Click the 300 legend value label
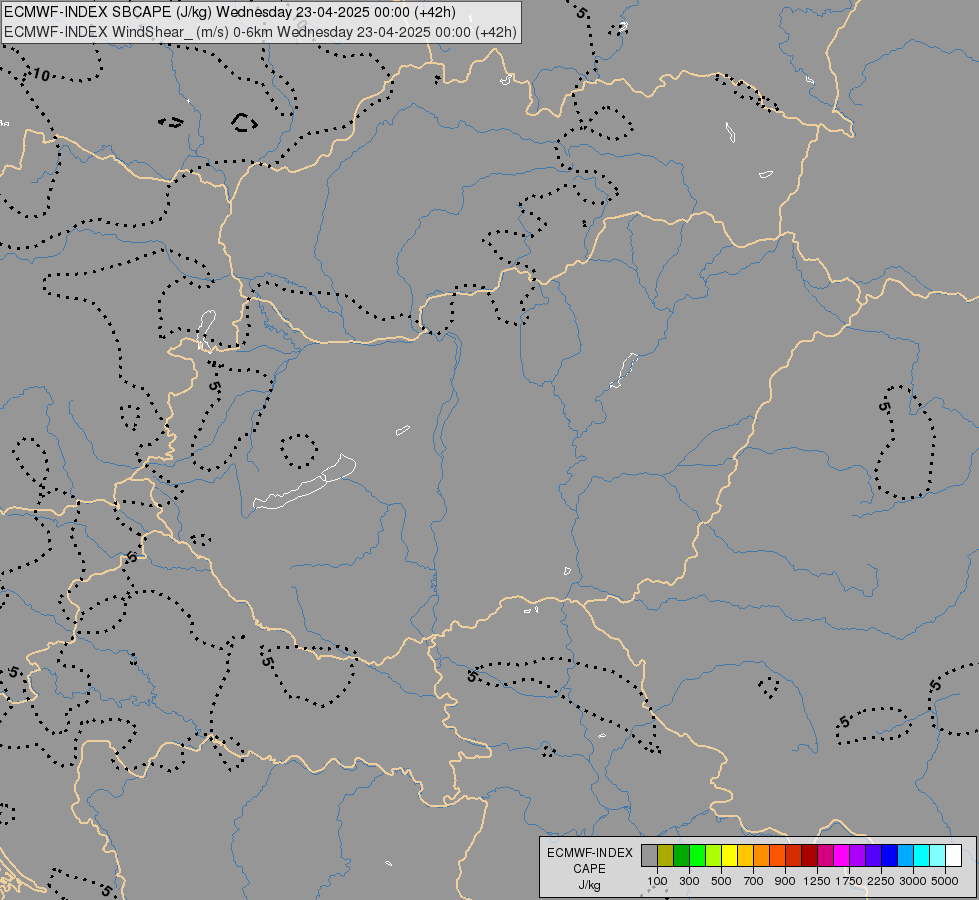Screen dimensions: 979x900 (689, 881)
